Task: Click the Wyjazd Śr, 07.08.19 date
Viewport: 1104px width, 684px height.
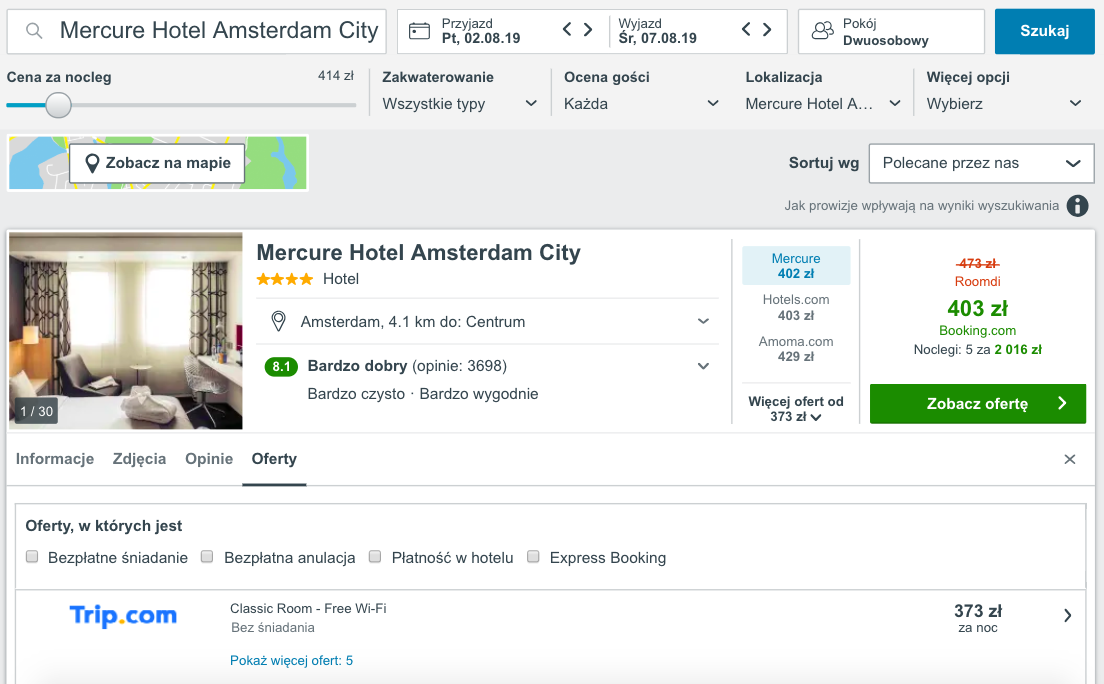Action: 658,31
